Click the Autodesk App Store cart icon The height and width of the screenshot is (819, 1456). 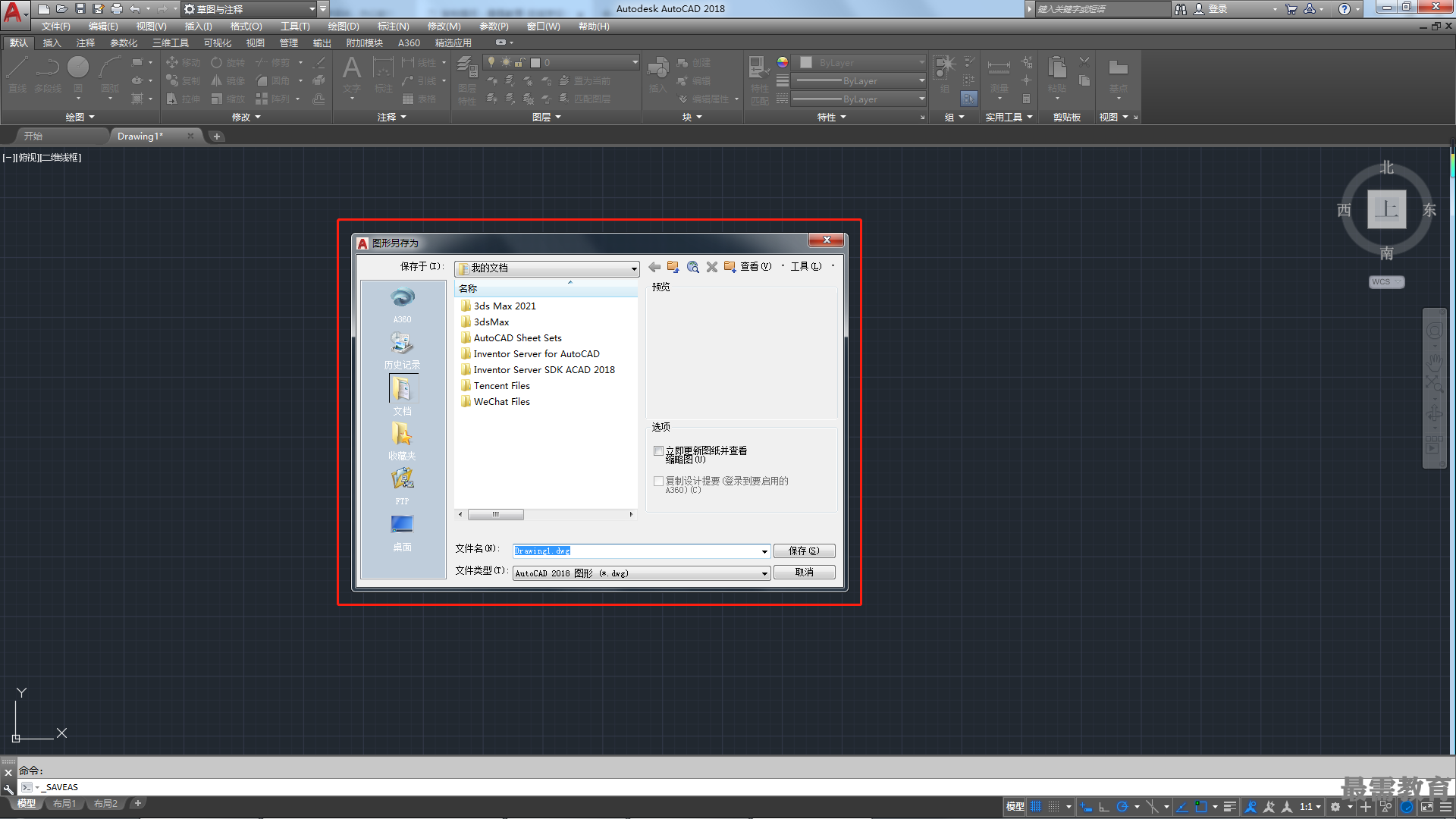[x=1291, y=9]
